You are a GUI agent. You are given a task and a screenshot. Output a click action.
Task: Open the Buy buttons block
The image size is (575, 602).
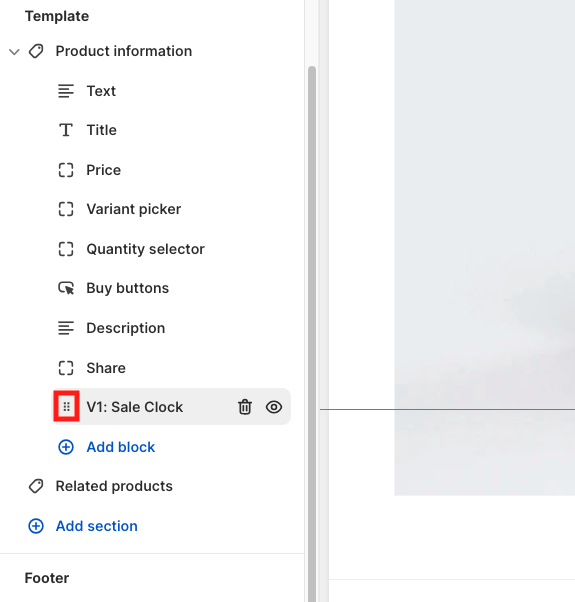coord(127,288)
